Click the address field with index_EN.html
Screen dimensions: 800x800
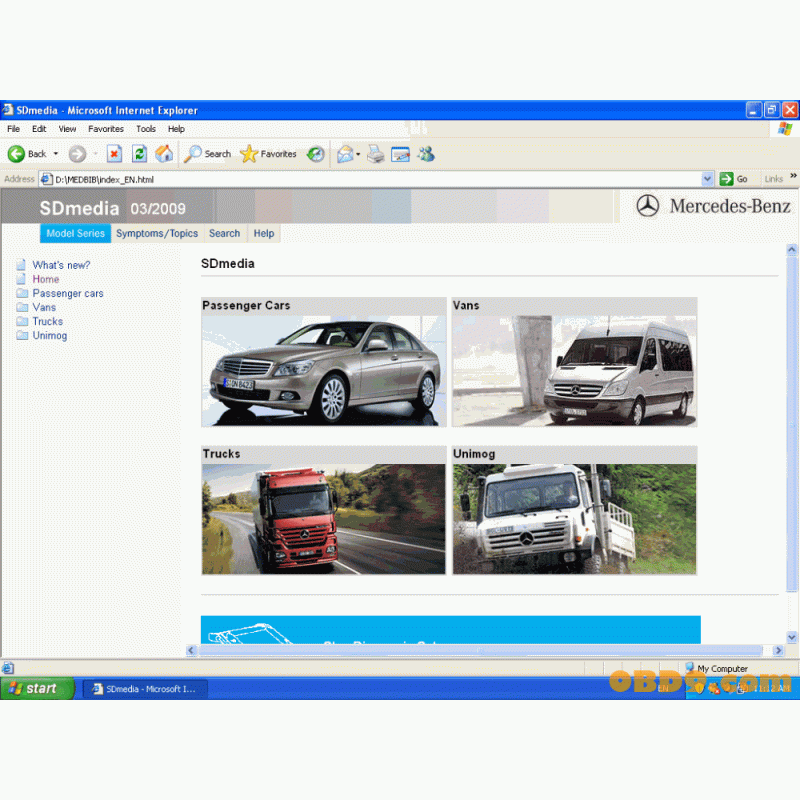click(x=376, y=179)
